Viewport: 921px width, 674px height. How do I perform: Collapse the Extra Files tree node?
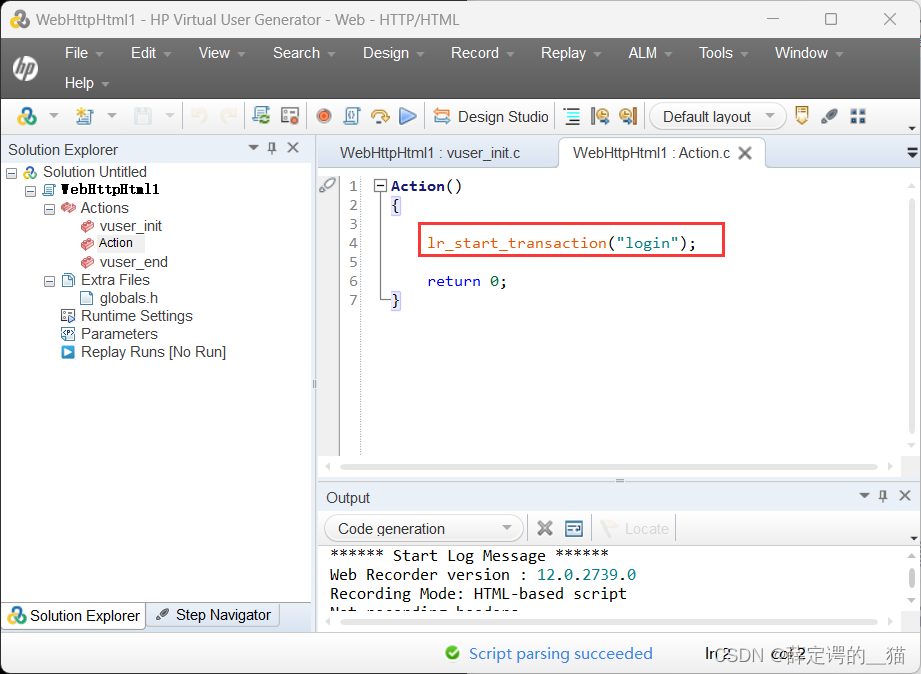49,281
